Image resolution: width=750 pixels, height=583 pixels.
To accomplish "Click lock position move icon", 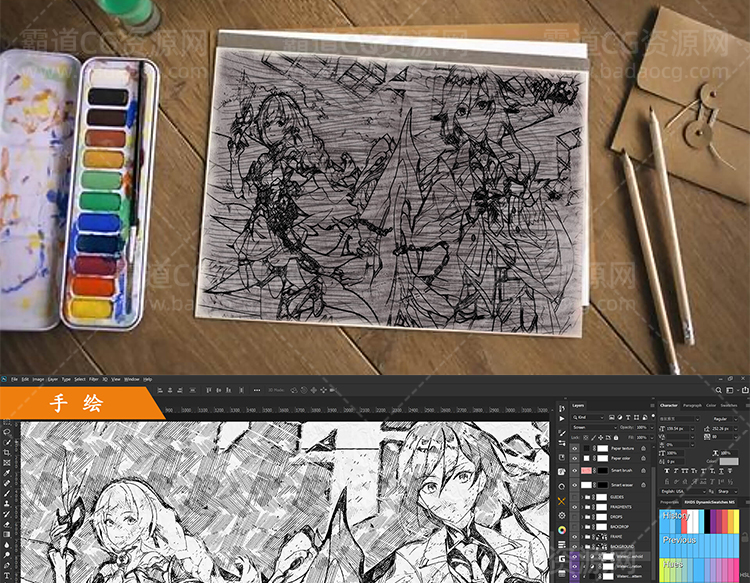I will coord(601,438).
